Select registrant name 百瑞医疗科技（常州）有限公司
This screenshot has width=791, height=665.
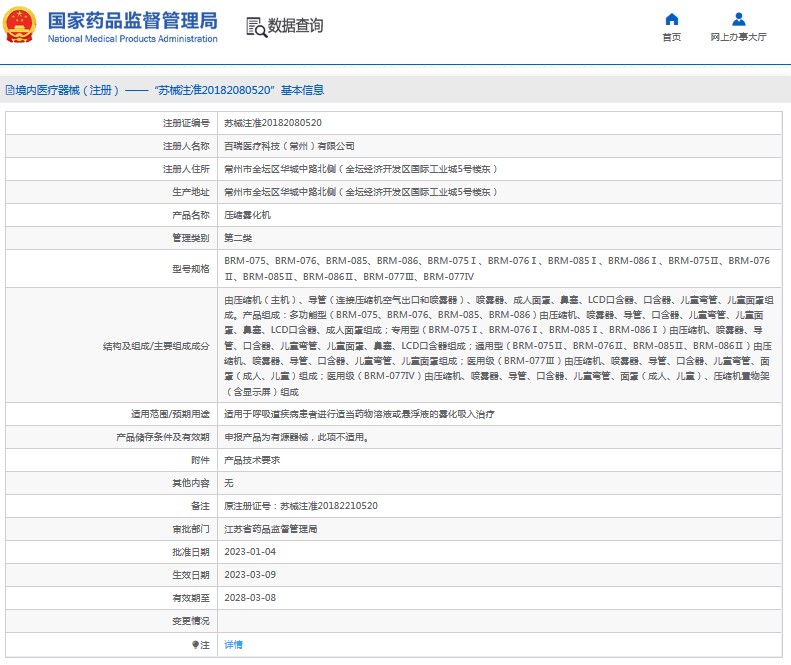tap(289, 146)
